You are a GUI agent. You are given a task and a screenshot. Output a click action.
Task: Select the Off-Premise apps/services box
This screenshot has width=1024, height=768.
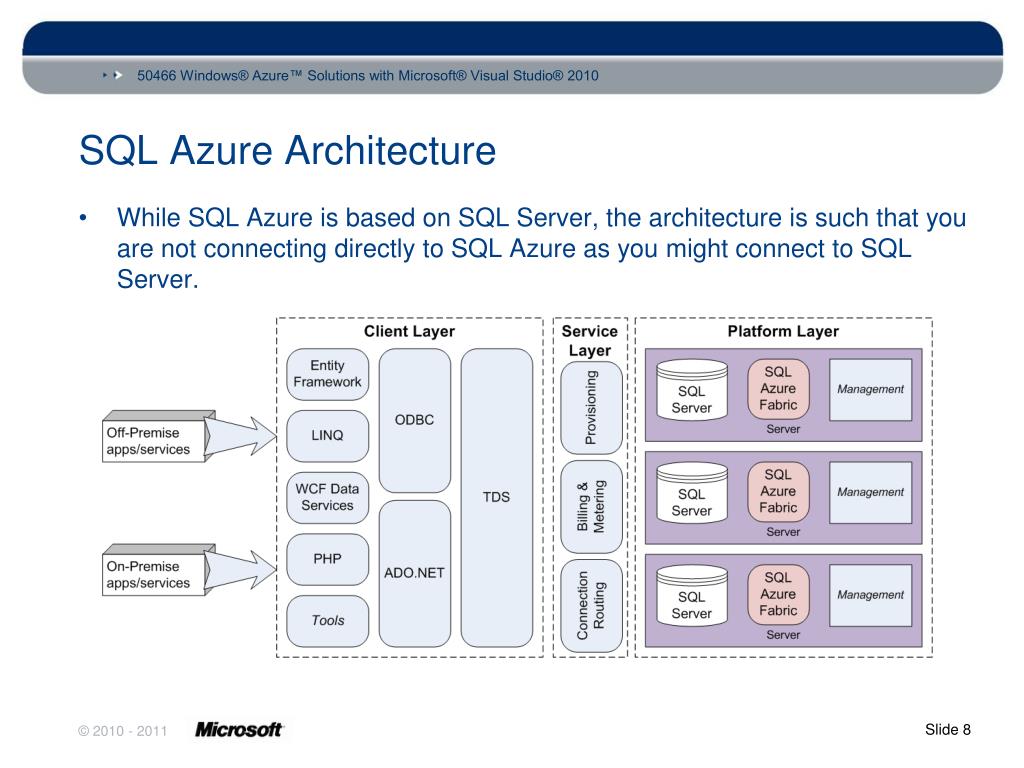153,441
